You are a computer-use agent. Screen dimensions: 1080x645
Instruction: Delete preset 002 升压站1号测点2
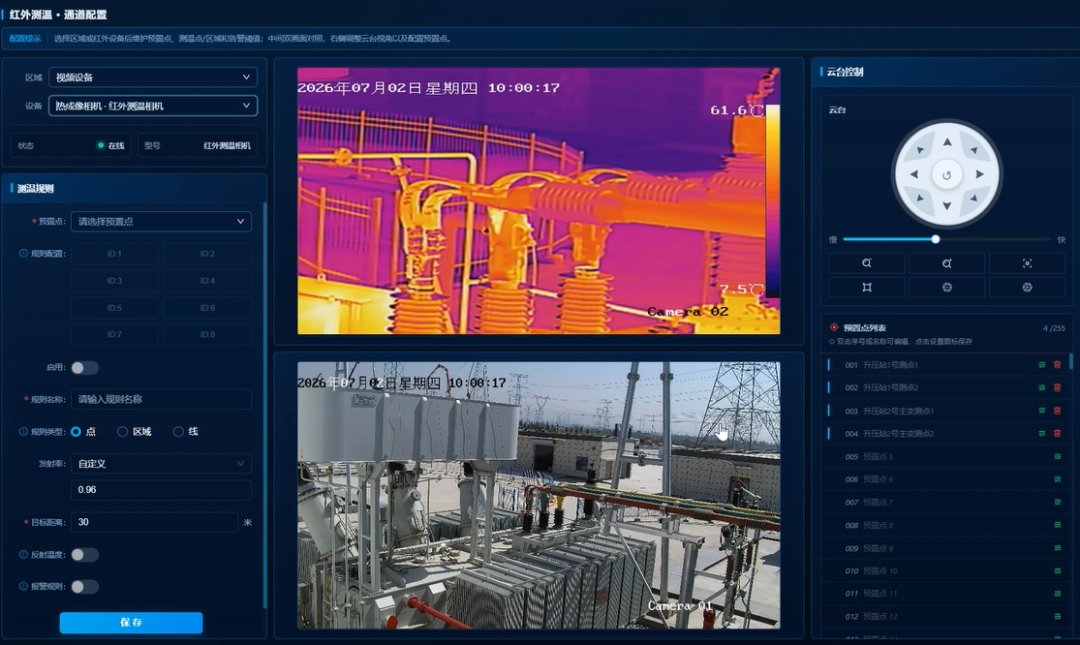click(x=1057, y=387)
